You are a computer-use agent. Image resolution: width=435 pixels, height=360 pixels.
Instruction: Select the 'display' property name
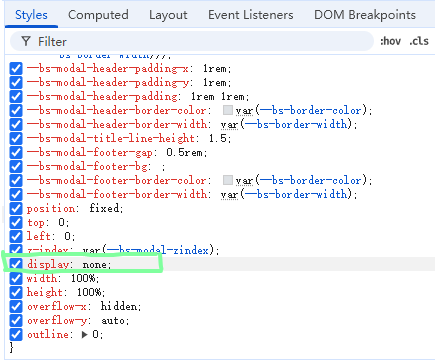point(48,265)
